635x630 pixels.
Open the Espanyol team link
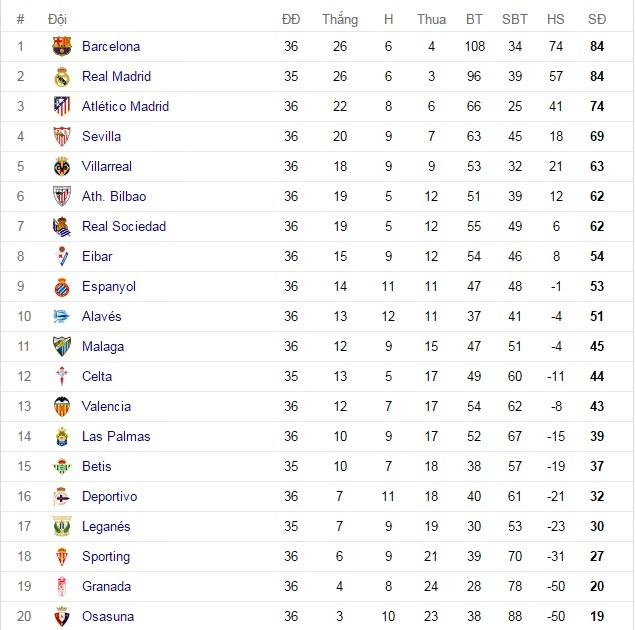[108, 286]
